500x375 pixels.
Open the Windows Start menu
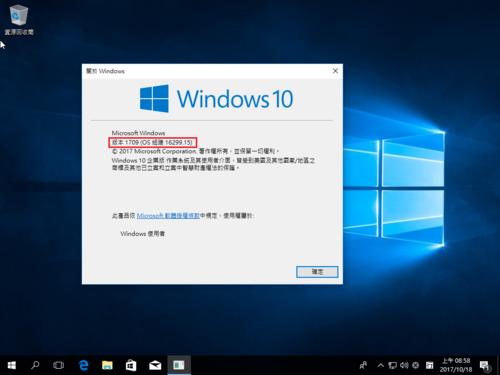(12, 365)
